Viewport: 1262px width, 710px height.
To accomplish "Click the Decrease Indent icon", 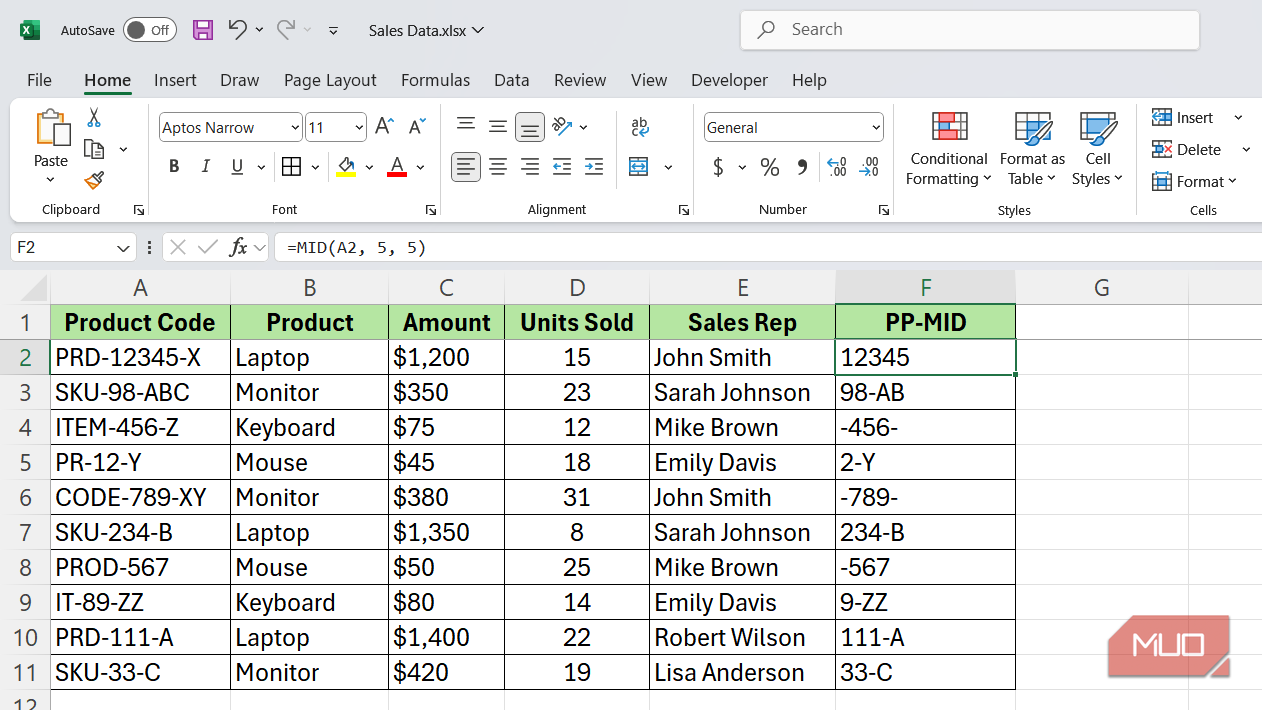I will [562, 167].
